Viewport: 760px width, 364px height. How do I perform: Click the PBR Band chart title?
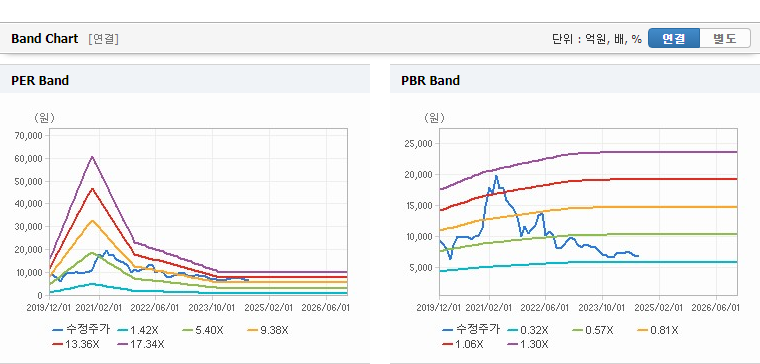(x=430, y=80)
